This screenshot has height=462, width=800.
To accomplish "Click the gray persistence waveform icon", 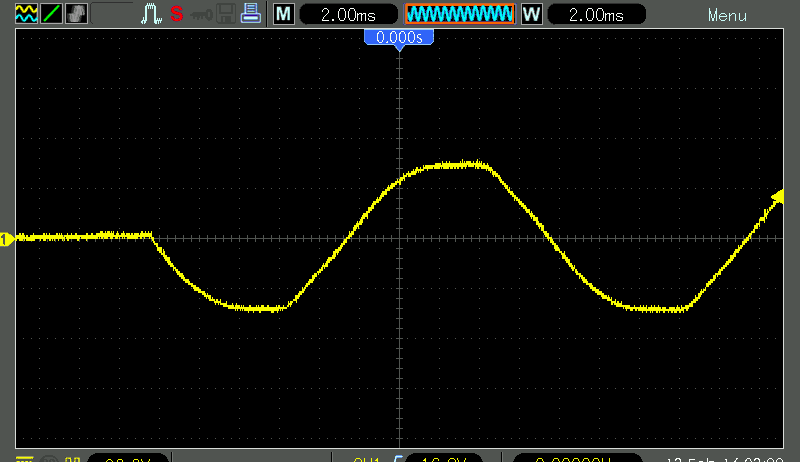I will [76, 14].
